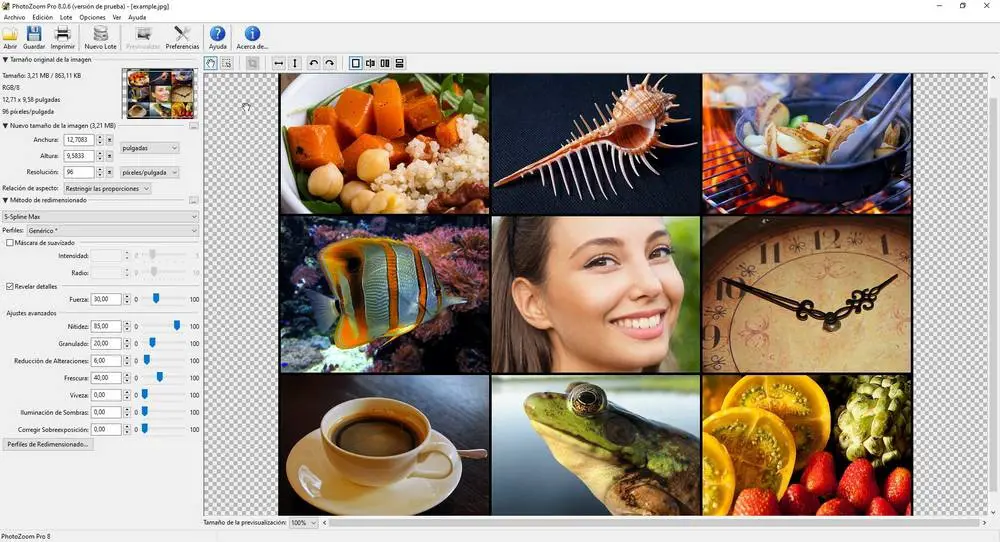Image resolution: width=1000 pixels, height=542 pixels.
Task: Click the Frescura slider handle
Action: coord(160,377)
